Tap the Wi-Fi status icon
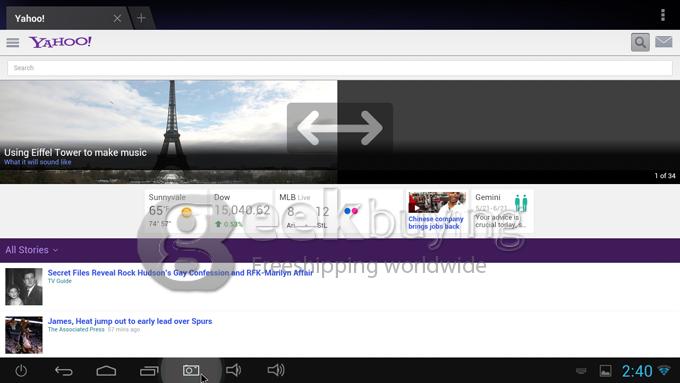This screenshot has width=680, height=383. [664, 371]
